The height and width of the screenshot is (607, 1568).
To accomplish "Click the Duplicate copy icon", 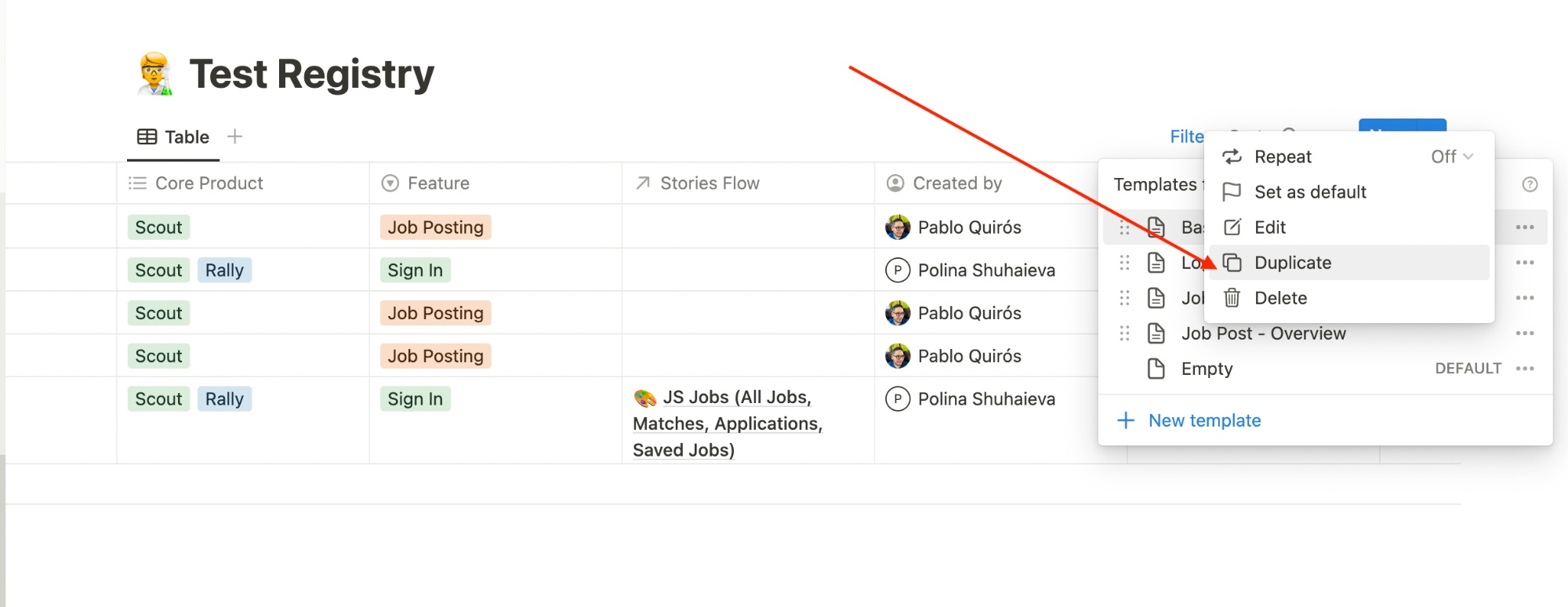I will pyautogui.click(x=1232, y=263).
